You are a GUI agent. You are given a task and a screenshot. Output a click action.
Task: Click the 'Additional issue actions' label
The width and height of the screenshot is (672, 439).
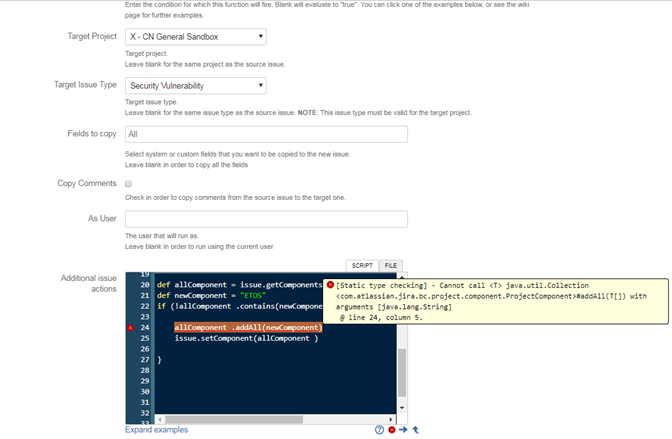89,283
